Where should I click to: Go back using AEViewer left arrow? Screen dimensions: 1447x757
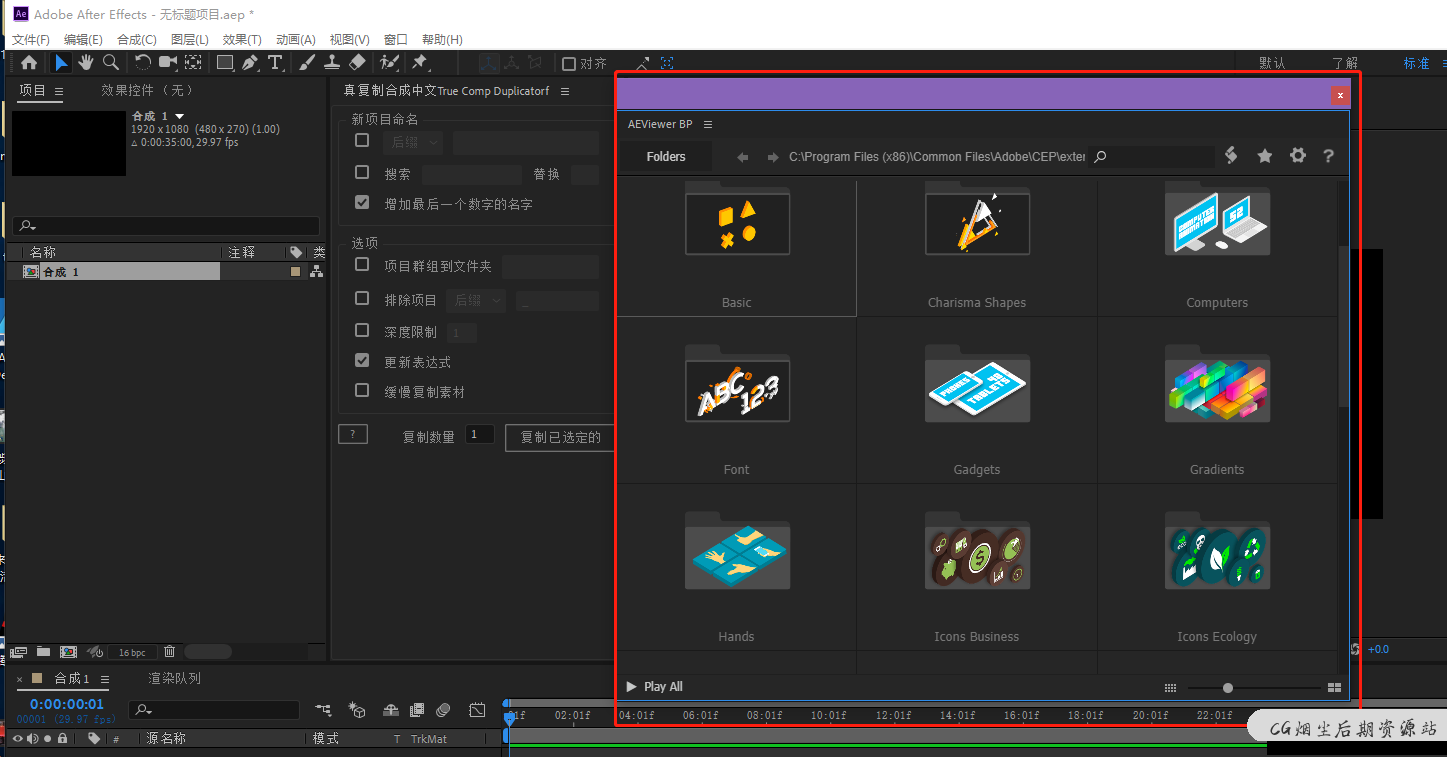tap(742, 157)
